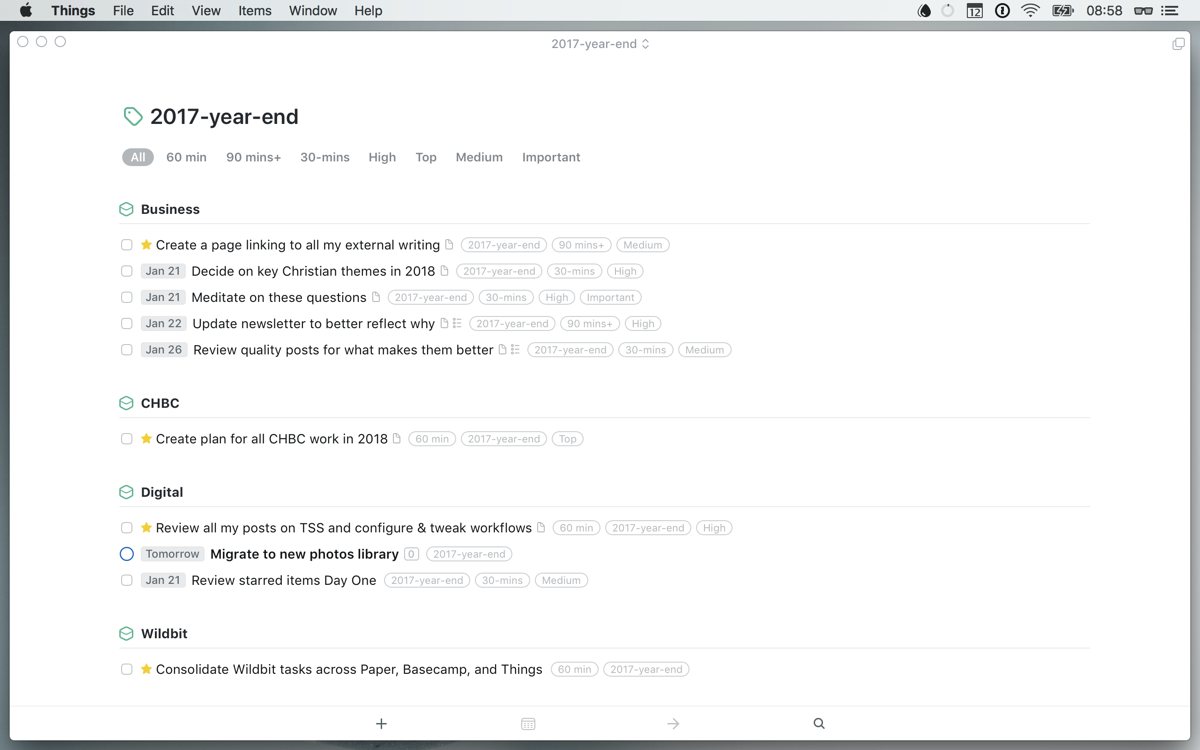Click the circle for Migrate to new photos library
Image resolution: width=1200 pixels, height=750 pixels.
[x=126, y=554]
